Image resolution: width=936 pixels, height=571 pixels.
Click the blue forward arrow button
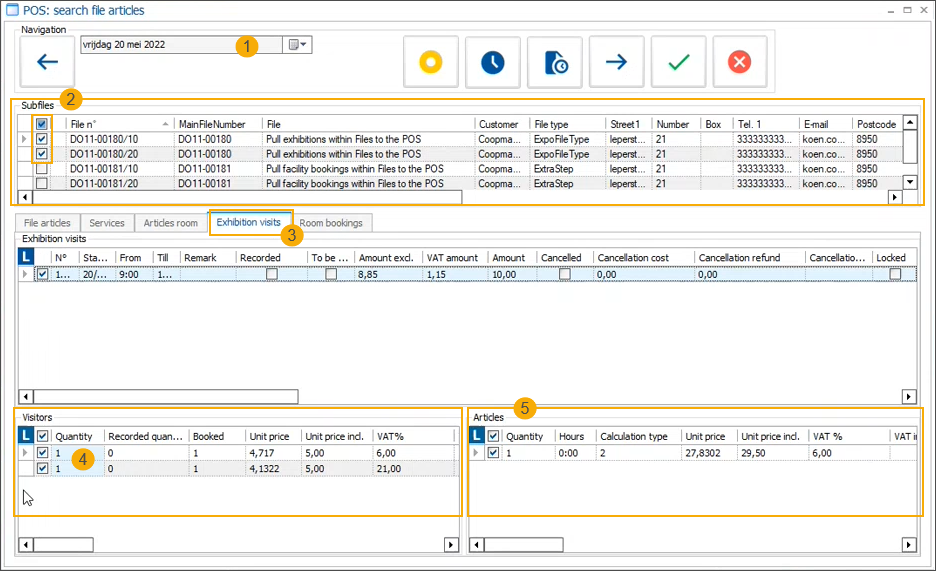click(616, 62)
